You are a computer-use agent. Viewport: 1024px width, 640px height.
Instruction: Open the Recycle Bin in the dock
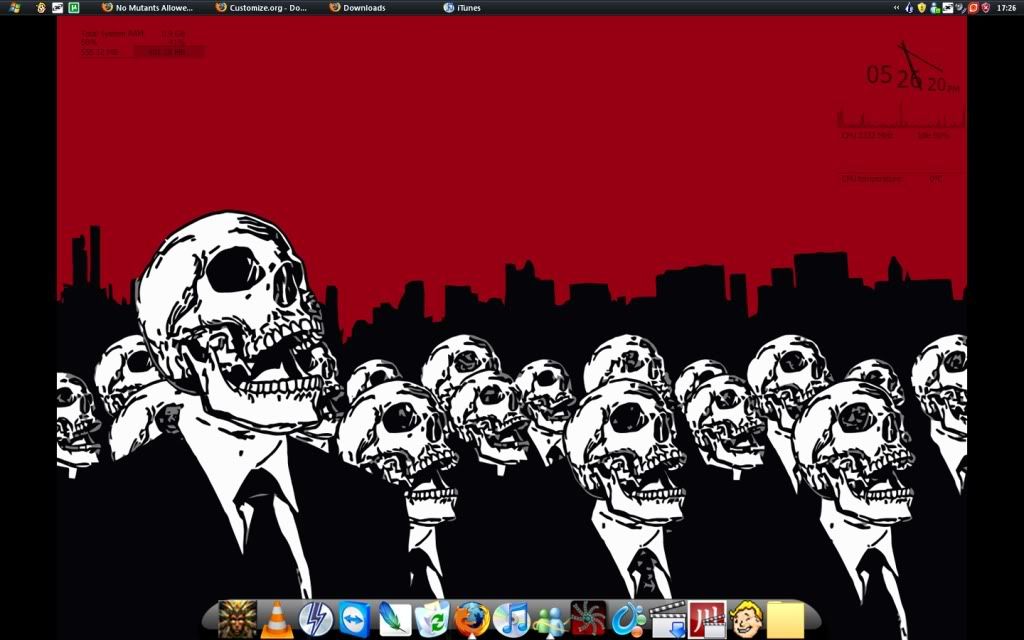(x=432, y=619)
